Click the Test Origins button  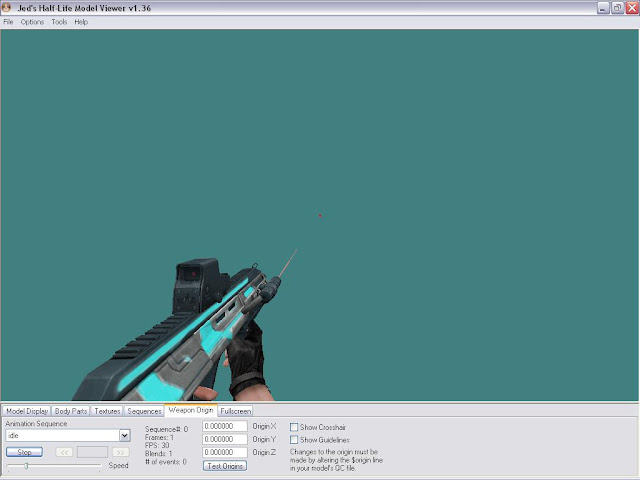point(225,466)
